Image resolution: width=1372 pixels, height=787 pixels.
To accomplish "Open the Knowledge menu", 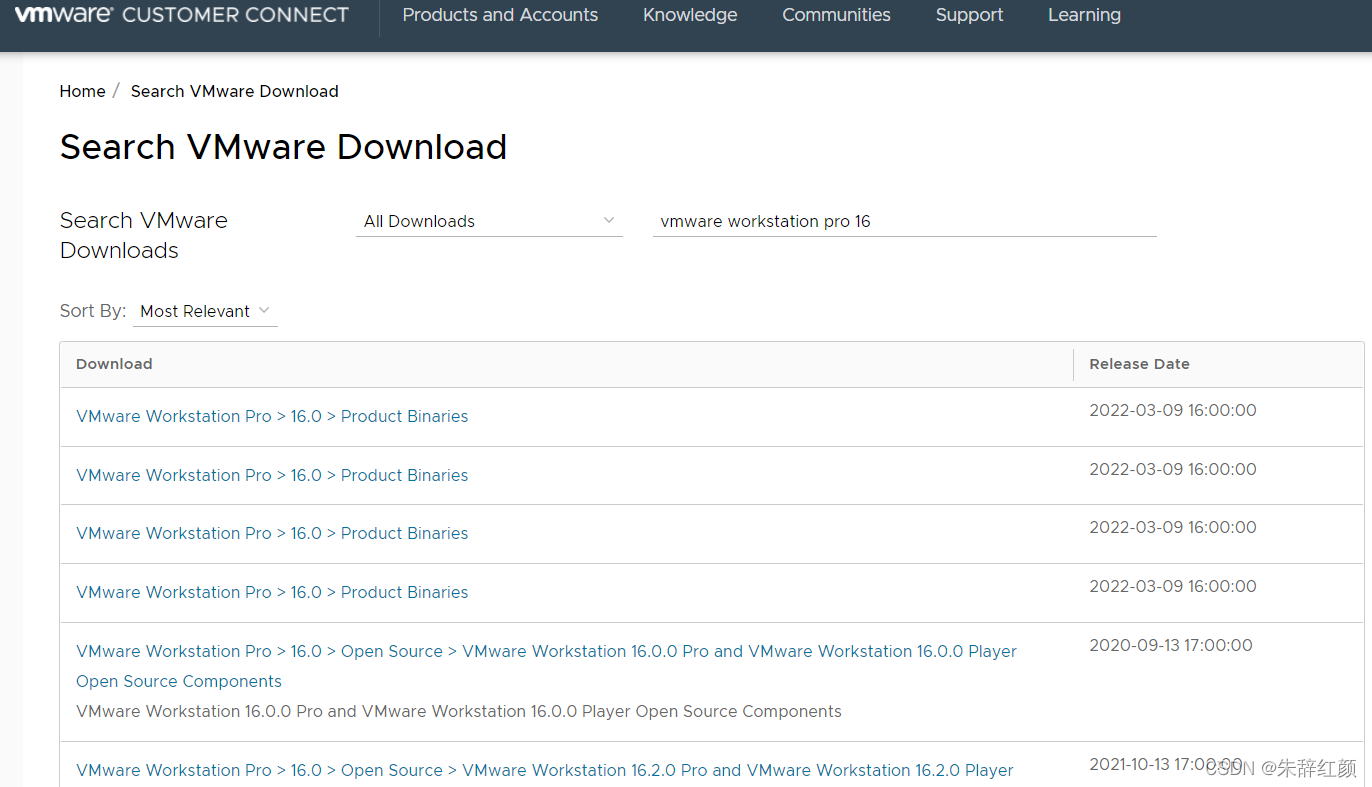I will point(690,15).
